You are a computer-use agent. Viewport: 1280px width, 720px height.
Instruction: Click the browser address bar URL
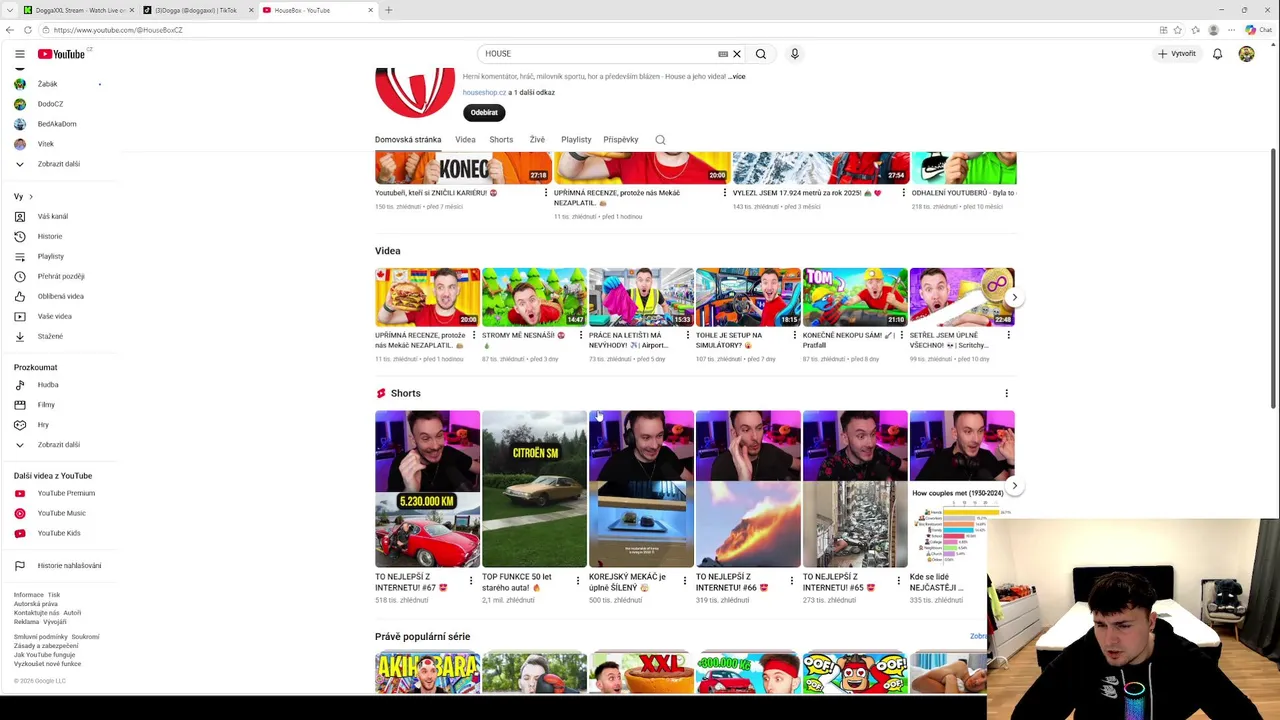[x=118, y=30]
